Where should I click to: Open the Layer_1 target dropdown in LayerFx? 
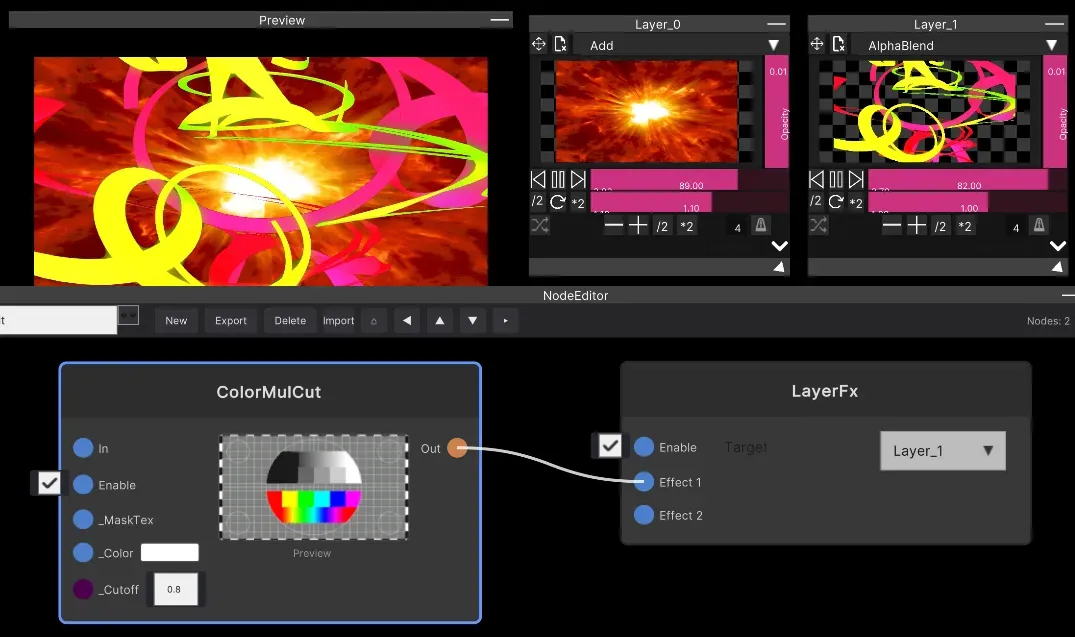click(x=942, y=451)
